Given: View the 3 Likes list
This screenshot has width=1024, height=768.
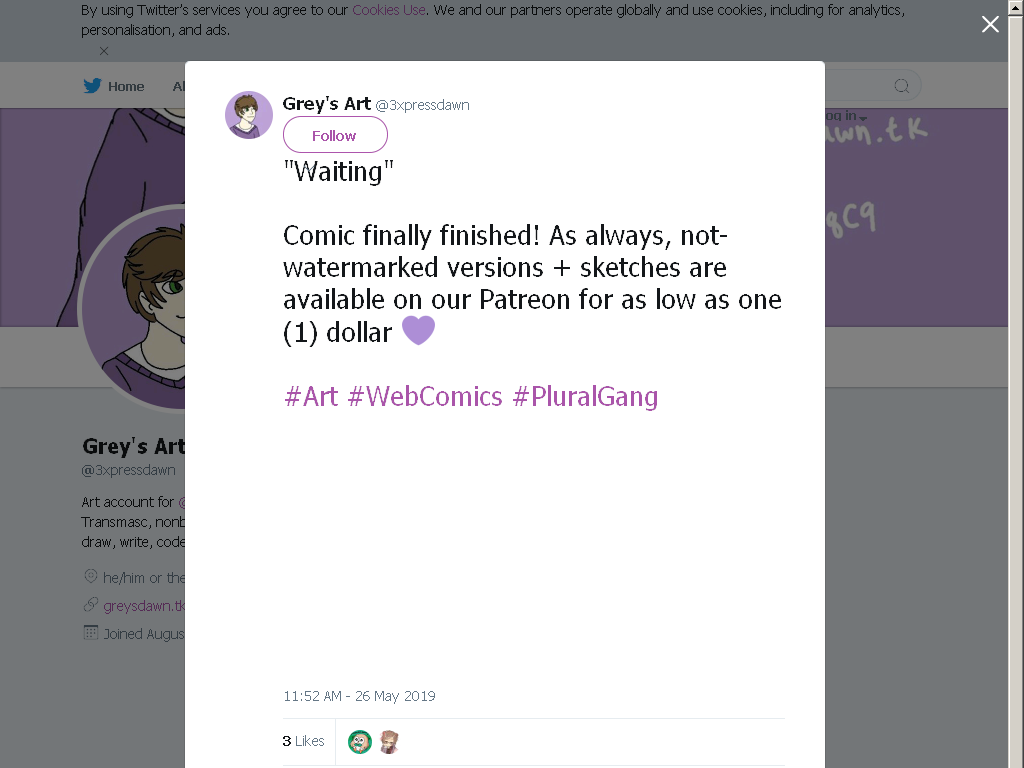Looking at the screenshot, I should [x=304, y=741].
